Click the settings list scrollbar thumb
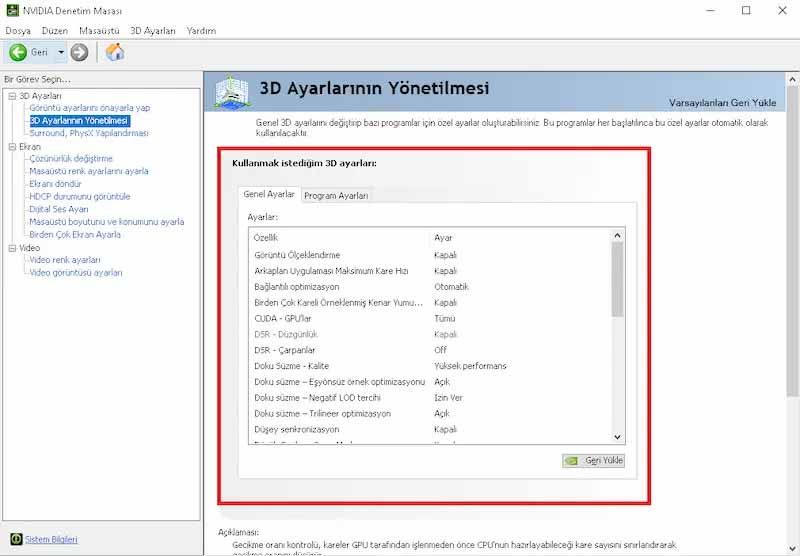 pos(617,280)
